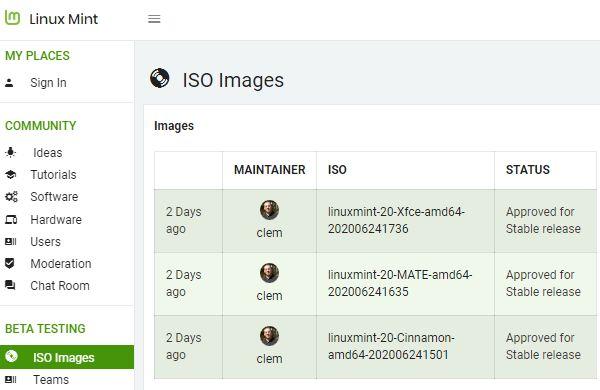Click the Ideas lightbulb icon
The image size is (600, 390).
point(11,152)
